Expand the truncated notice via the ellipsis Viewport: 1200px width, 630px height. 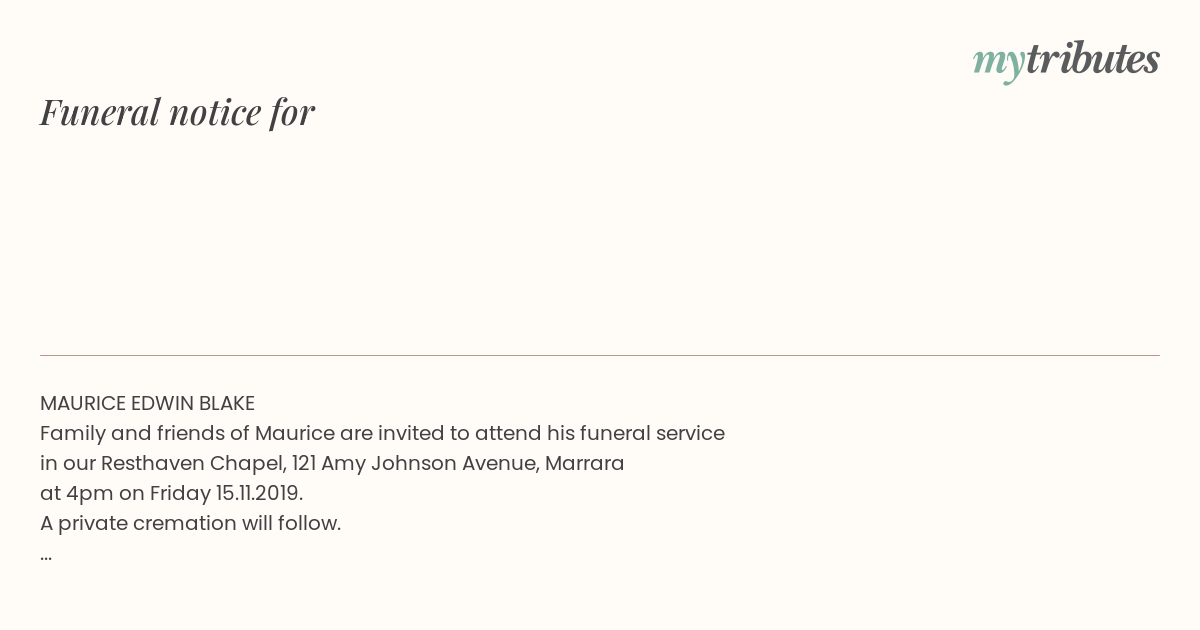click(46, 557)
